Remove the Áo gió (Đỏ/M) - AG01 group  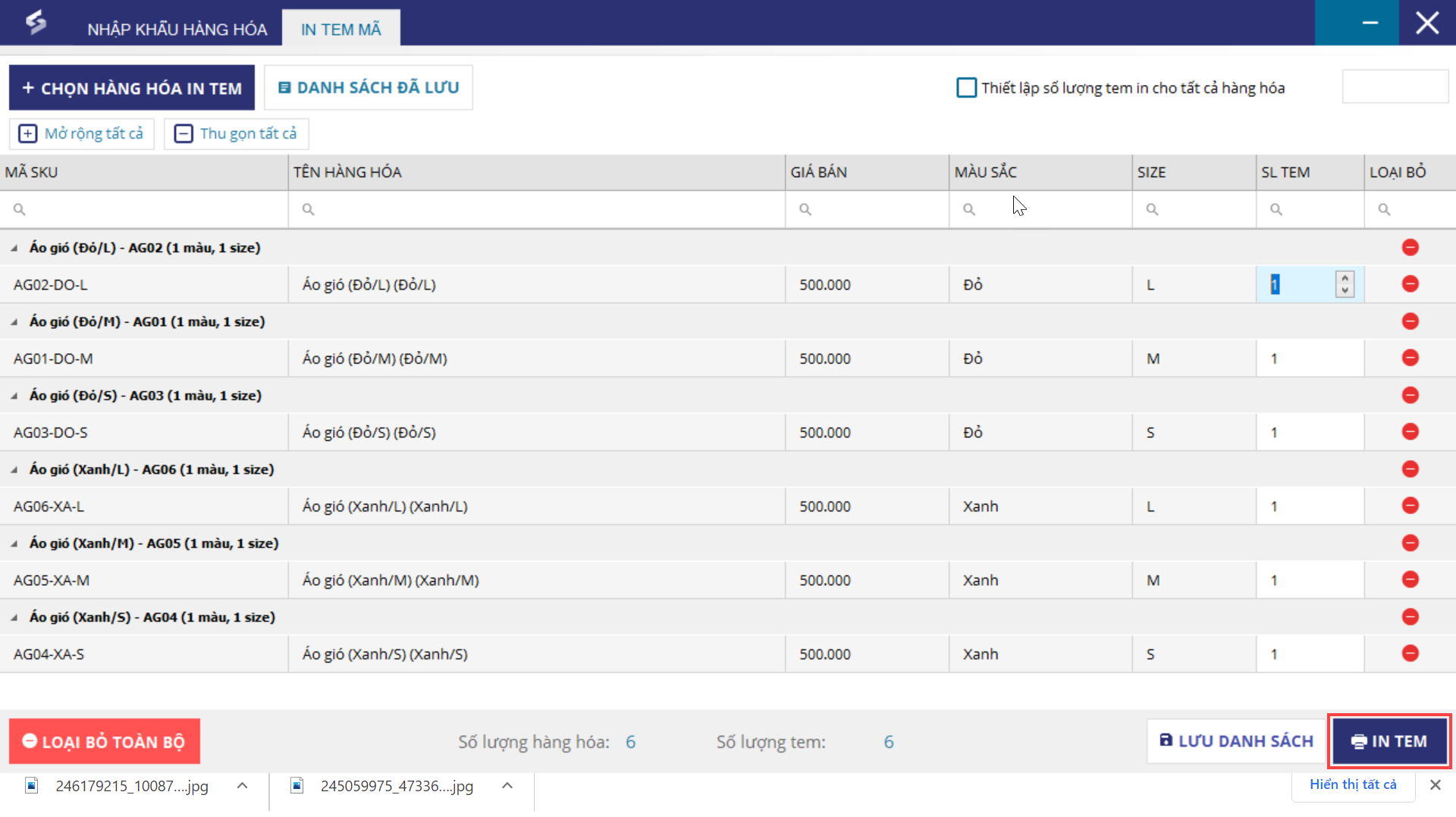(x=1410, y=321)
